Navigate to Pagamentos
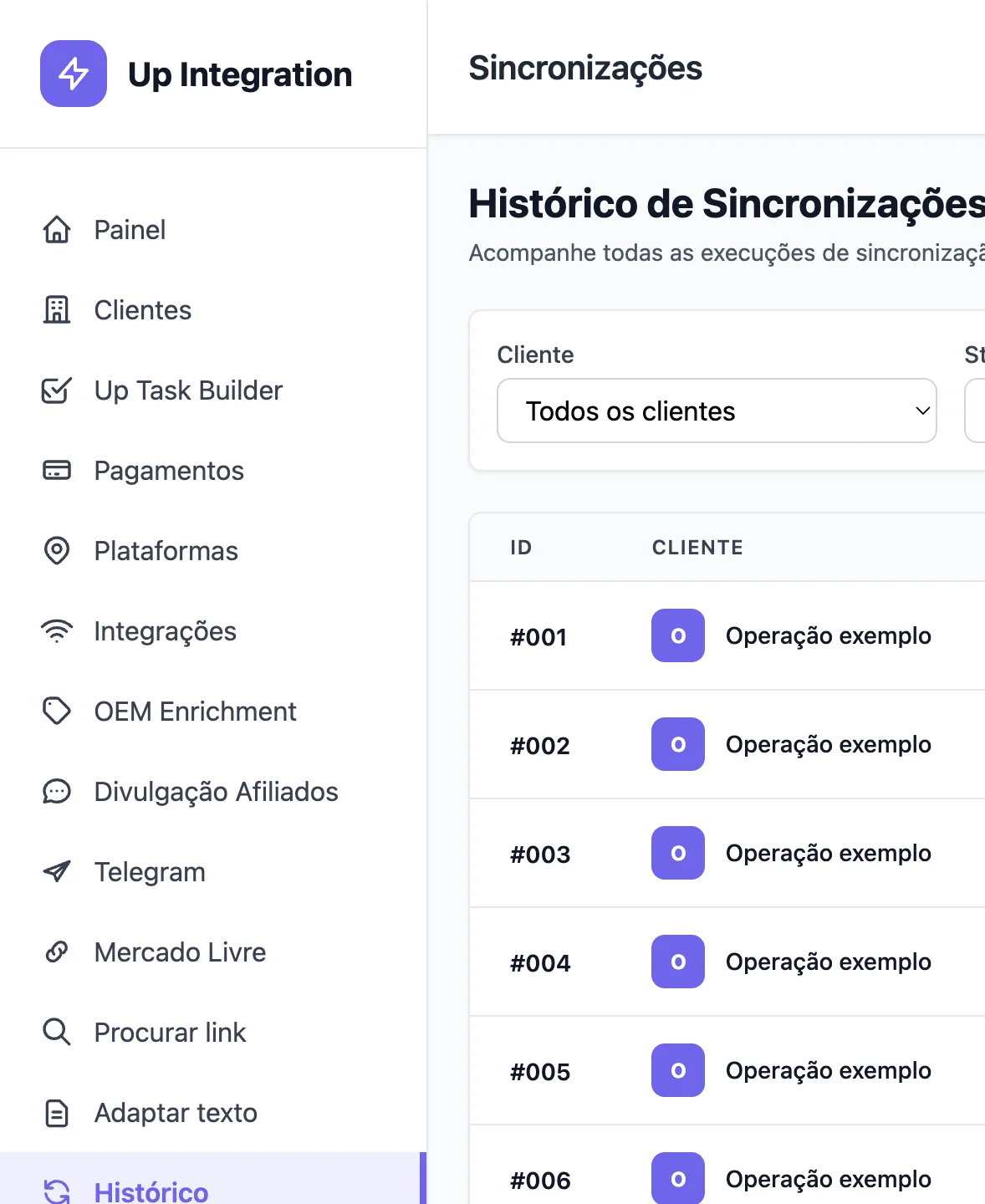The image size is (985, 1204). [213, 470]
